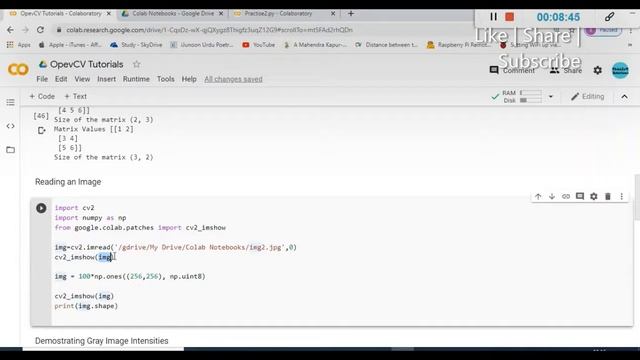The image size is (640, 360).
Task: Click recorder link tool icon
Action: pyautogui.click(x=609, y=17)
